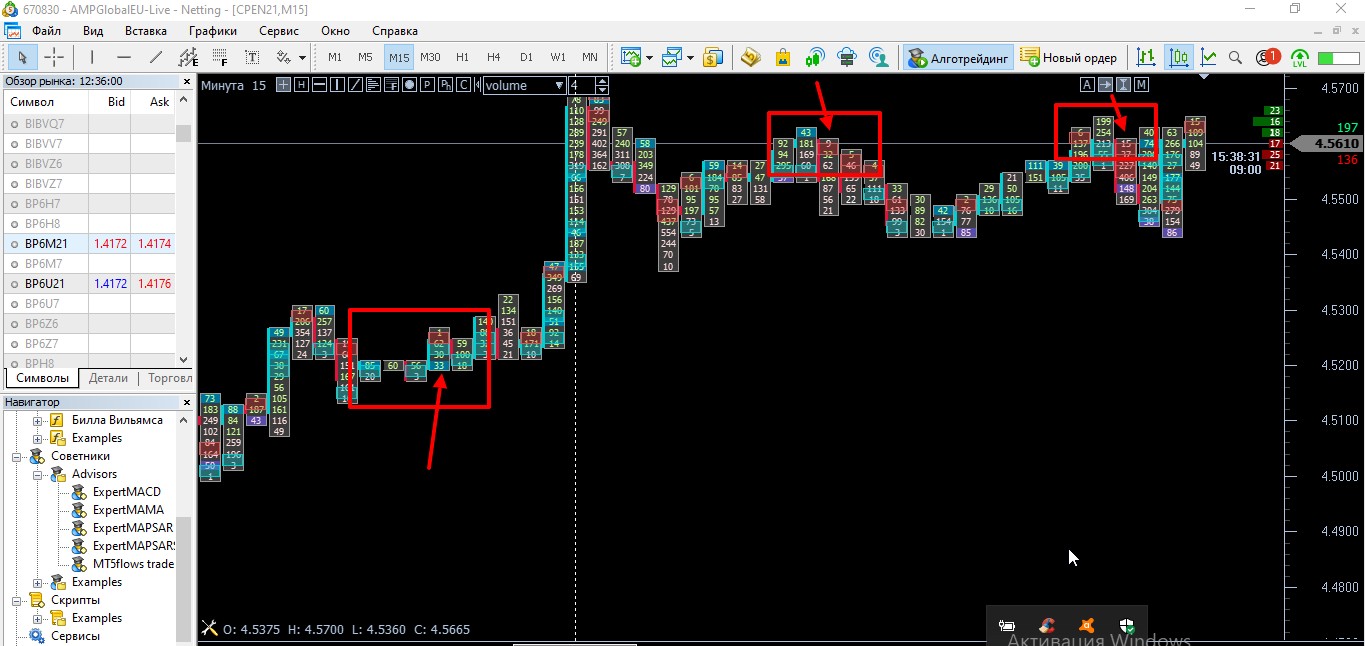Switch to bar chart view
Screen dimensions: 1365x646
[1146, 57]
